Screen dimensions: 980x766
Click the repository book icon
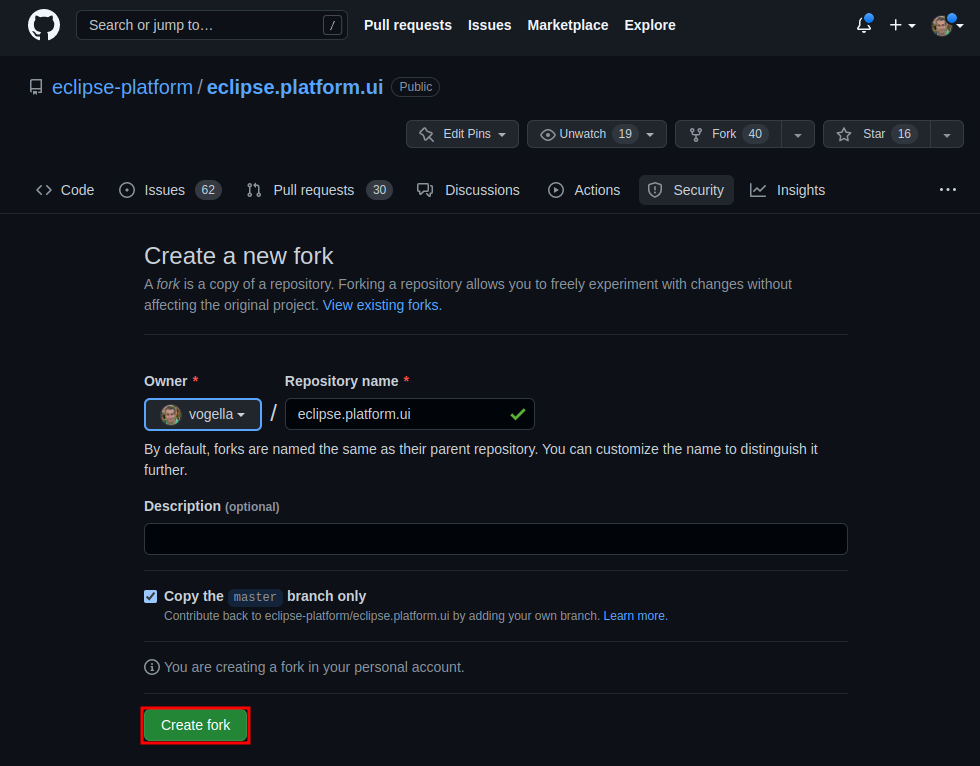coord(36,87)
